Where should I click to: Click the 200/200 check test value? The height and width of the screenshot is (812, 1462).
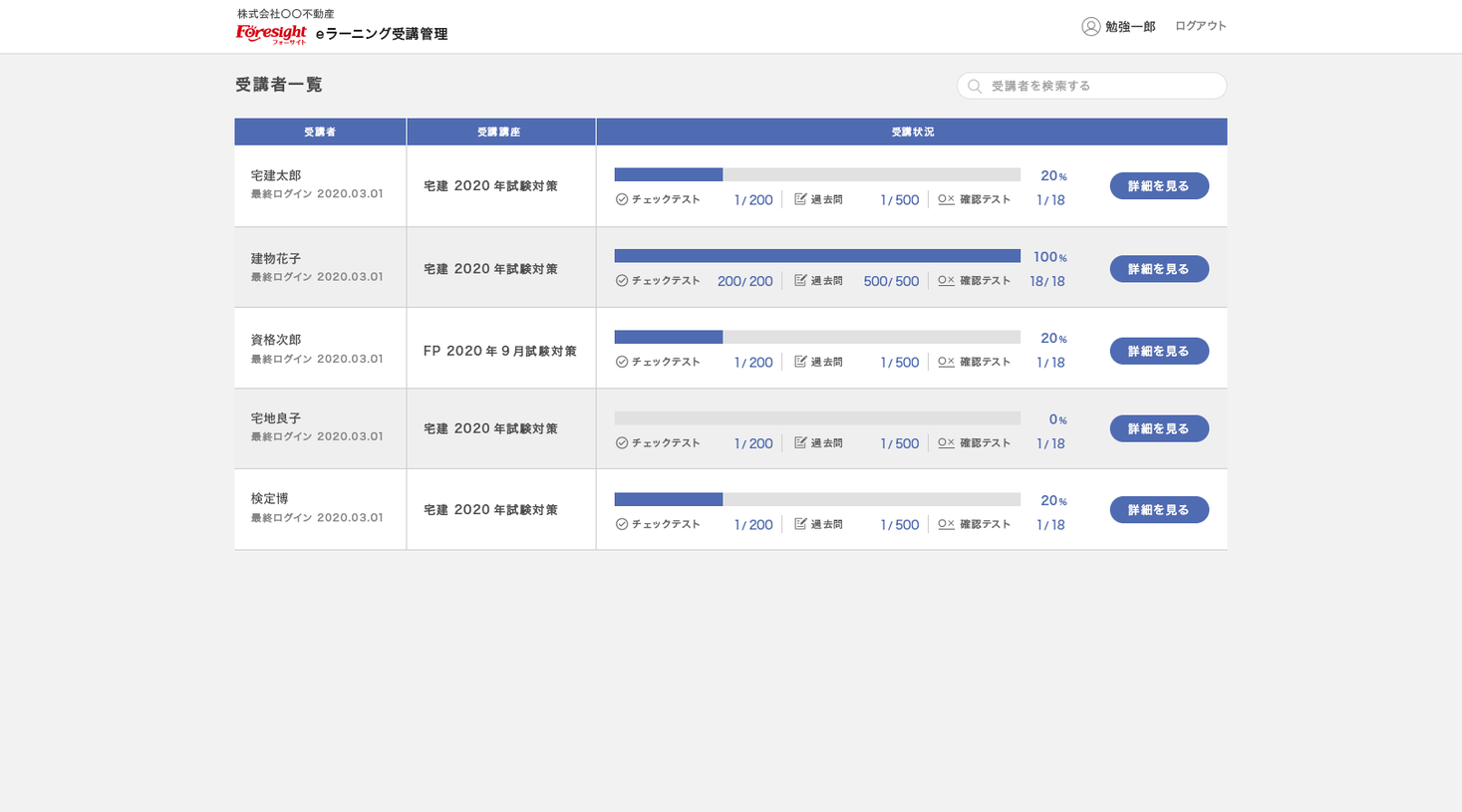point(745,282)
